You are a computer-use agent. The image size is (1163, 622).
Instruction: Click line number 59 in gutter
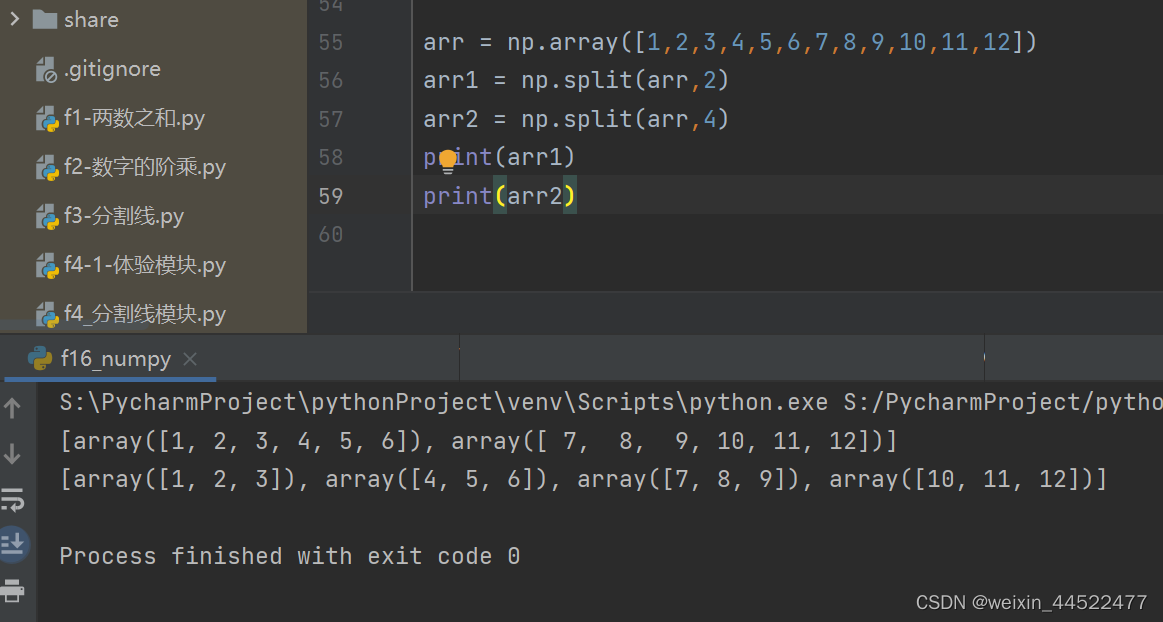click(331, 196)
